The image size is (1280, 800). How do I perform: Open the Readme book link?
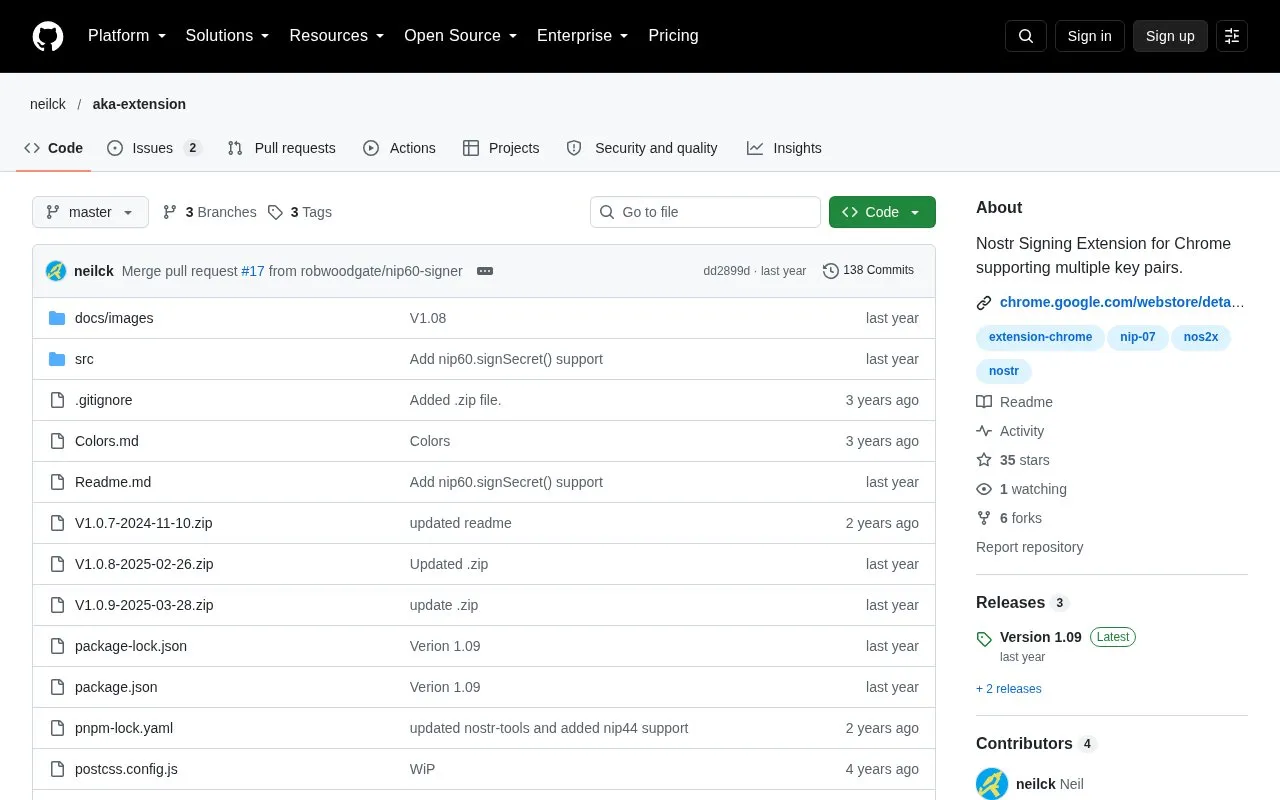click(1014, 402)
